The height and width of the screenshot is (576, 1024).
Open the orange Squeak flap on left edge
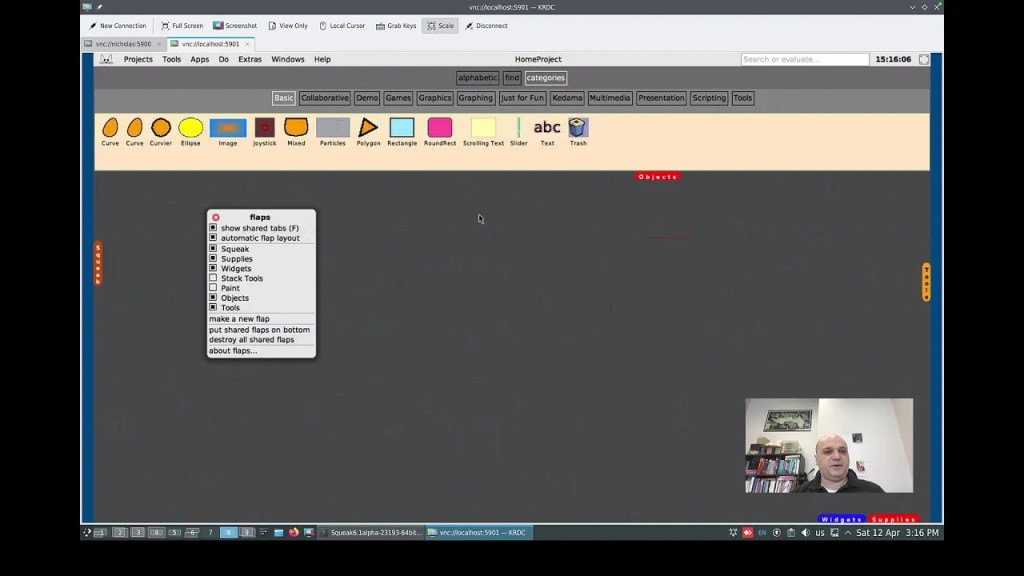[x=98, y=263]
